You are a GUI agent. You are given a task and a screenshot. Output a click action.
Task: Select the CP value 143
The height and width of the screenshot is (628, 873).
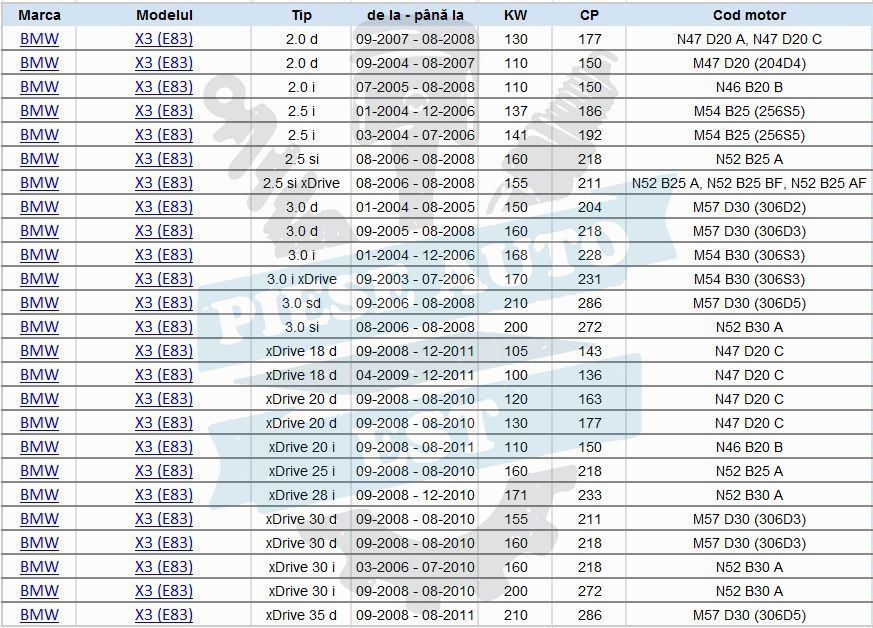(589, 351)
